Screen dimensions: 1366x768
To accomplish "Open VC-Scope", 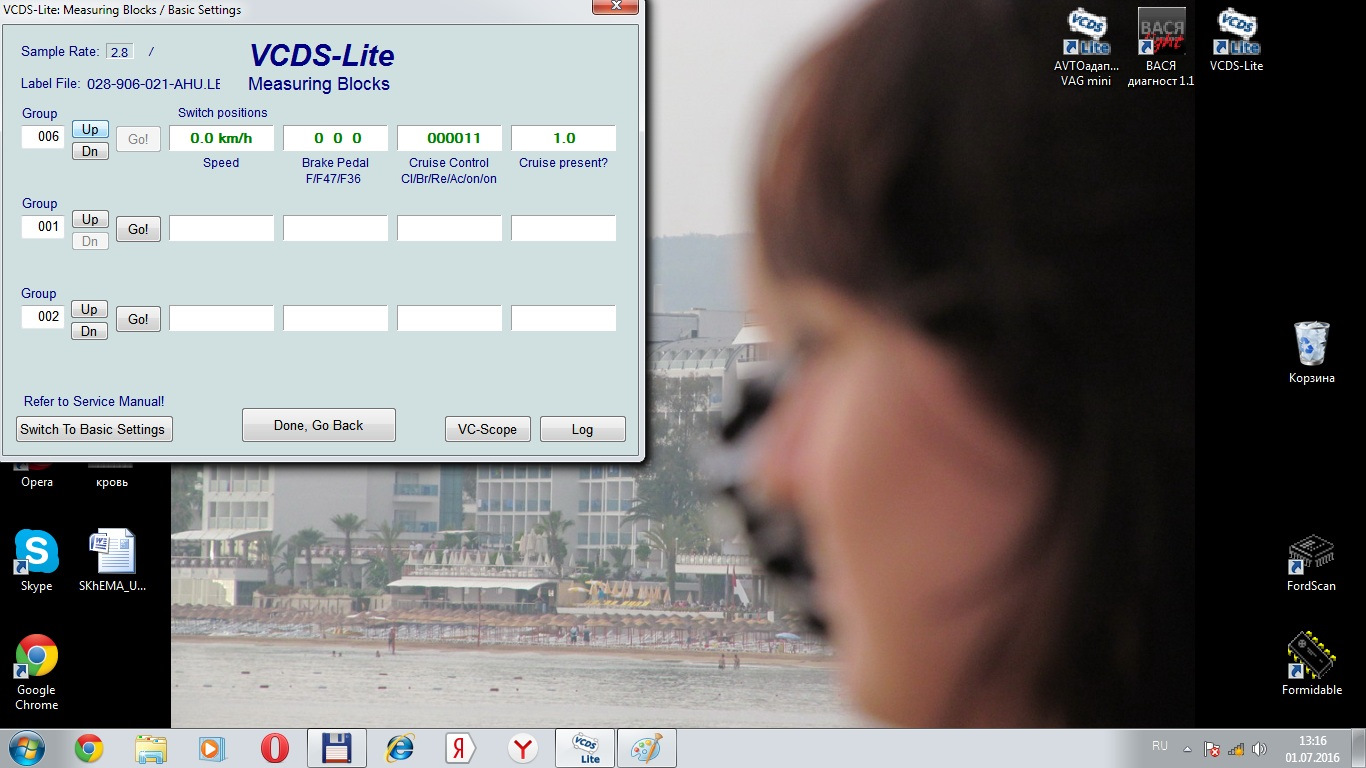I will [488, 429].
